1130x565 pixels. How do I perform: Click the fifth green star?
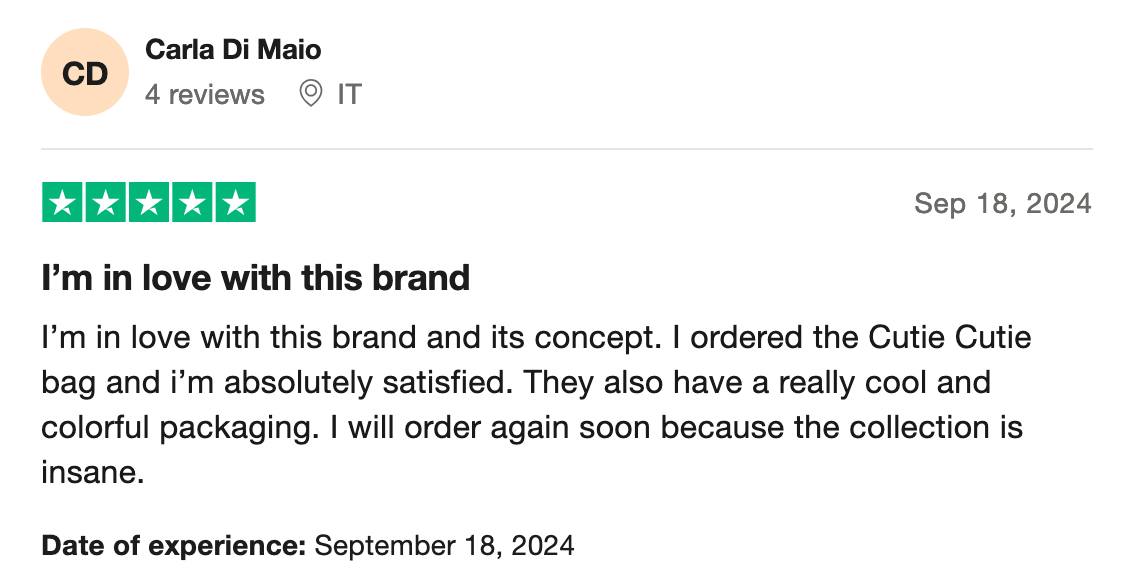235,203
